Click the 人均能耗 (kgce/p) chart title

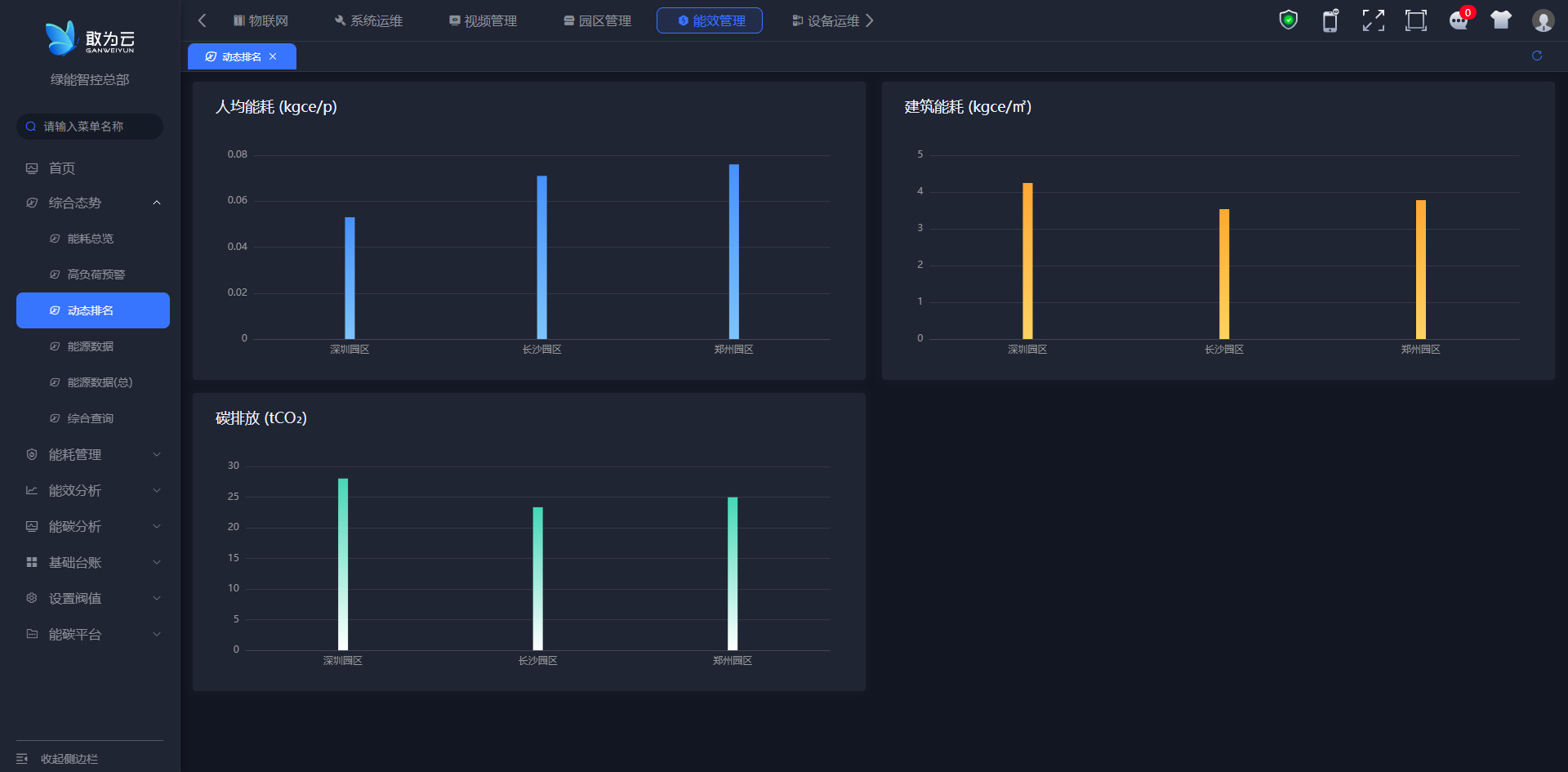pos(276,107)
